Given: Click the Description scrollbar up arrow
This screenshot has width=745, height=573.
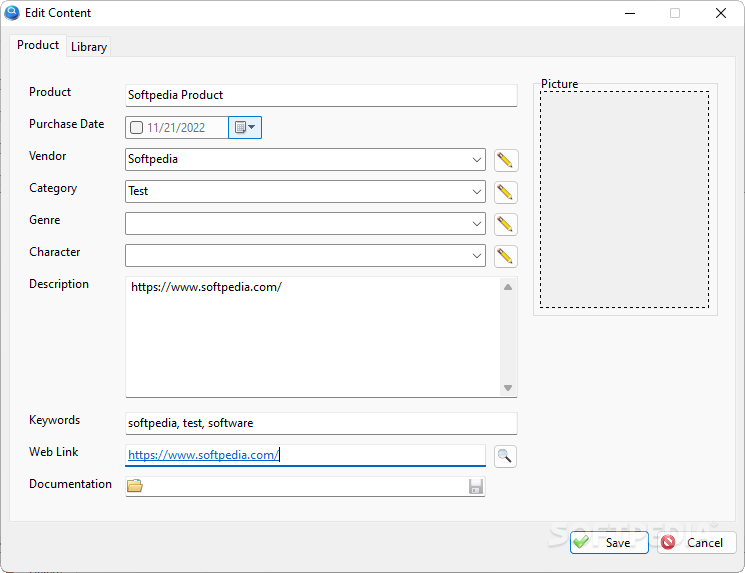Looking at the screenshot, I should [508, 287].
